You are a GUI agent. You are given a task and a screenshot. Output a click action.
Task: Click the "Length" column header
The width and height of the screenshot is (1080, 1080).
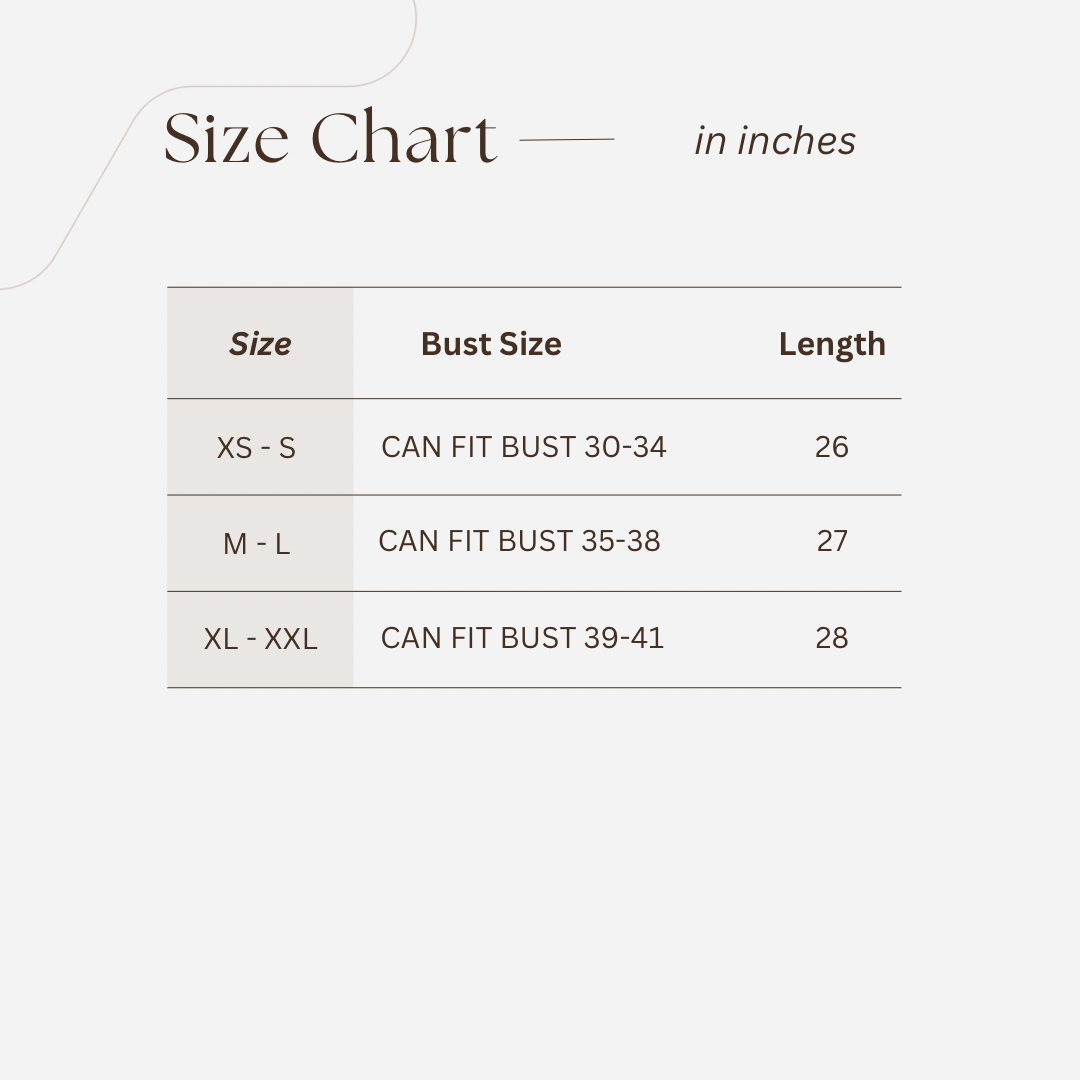[832, 344]
